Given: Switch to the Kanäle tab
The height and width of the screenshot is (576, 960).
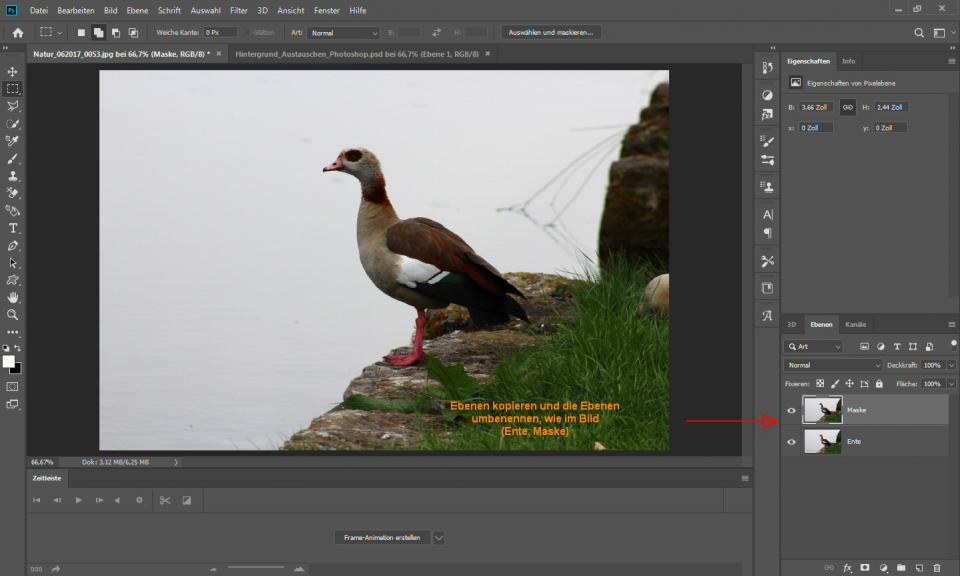Looking at the screenshot, I should [856, 324].
